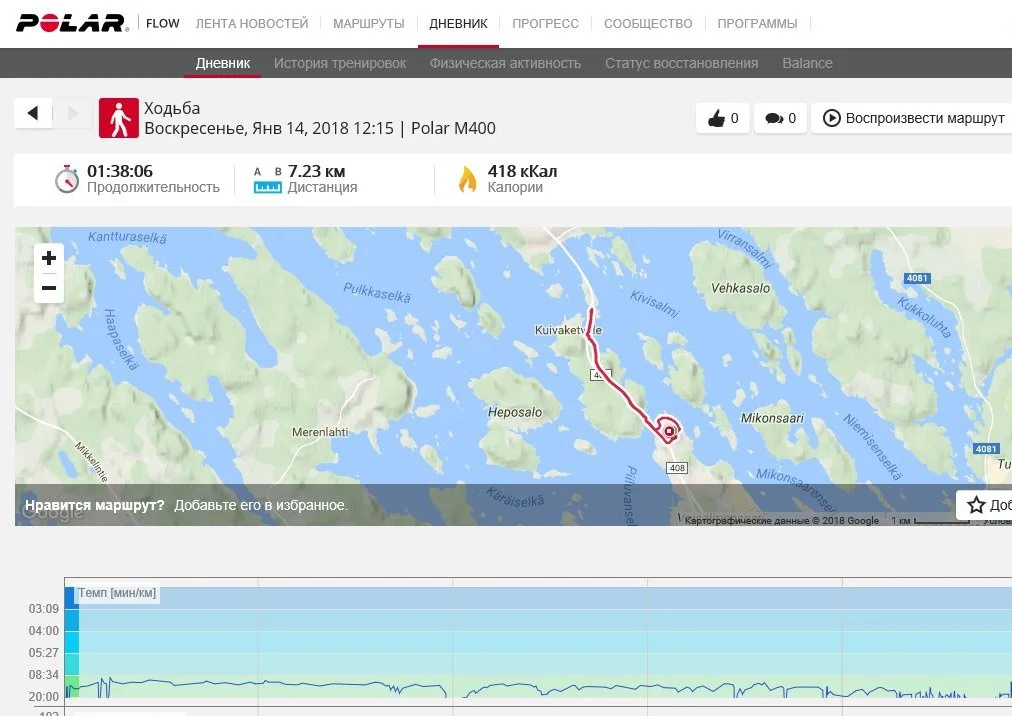
Task: Click the training title Ходьба
Action: point(172,108)
